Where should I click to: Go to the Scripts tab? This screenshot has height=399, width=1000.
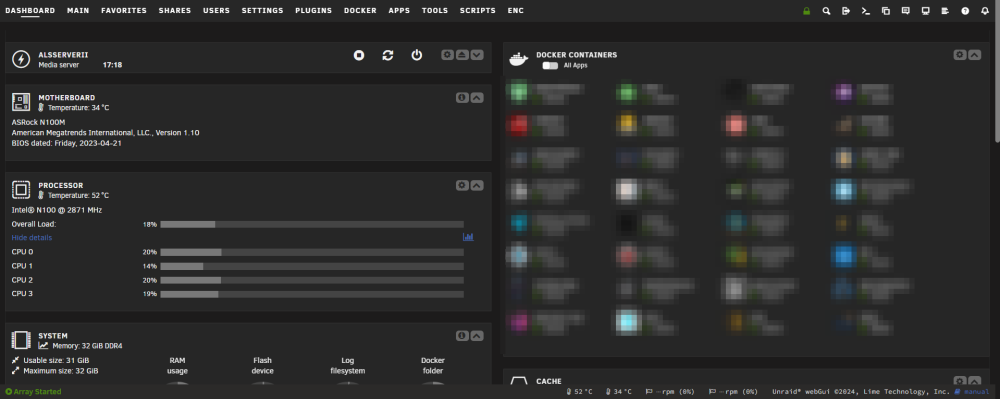478,11
